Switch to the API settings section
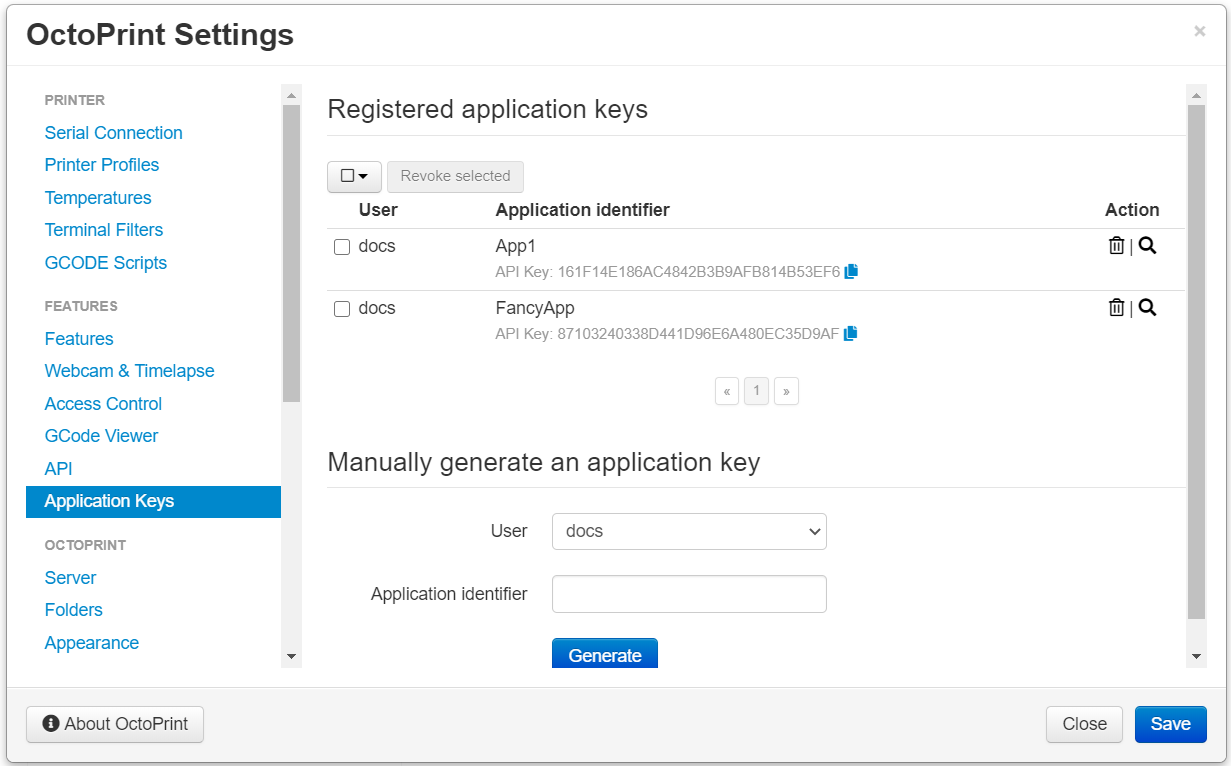This screenshot has height=766, width=1231. tap(58, 468)
